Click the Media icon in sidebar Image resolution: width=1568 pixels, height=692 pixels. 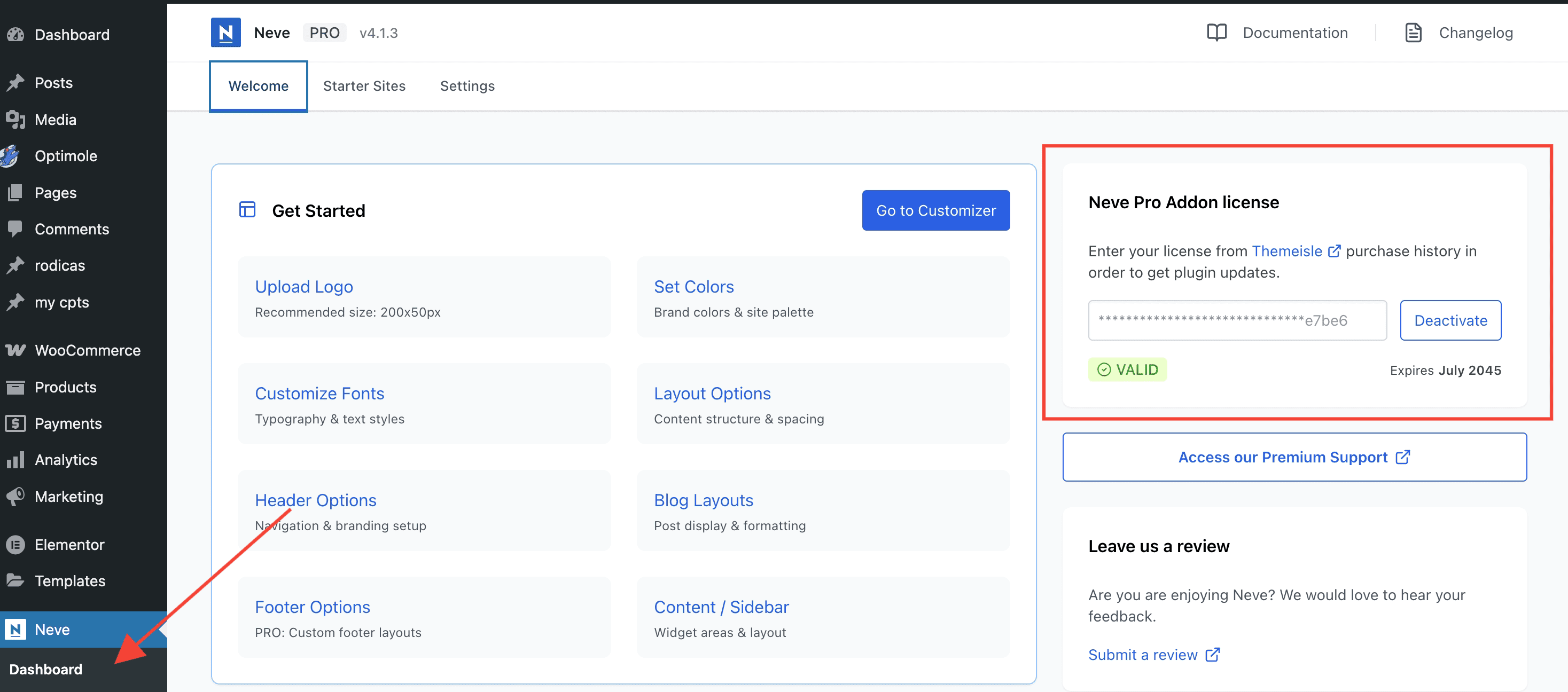(x=15, y=120)
